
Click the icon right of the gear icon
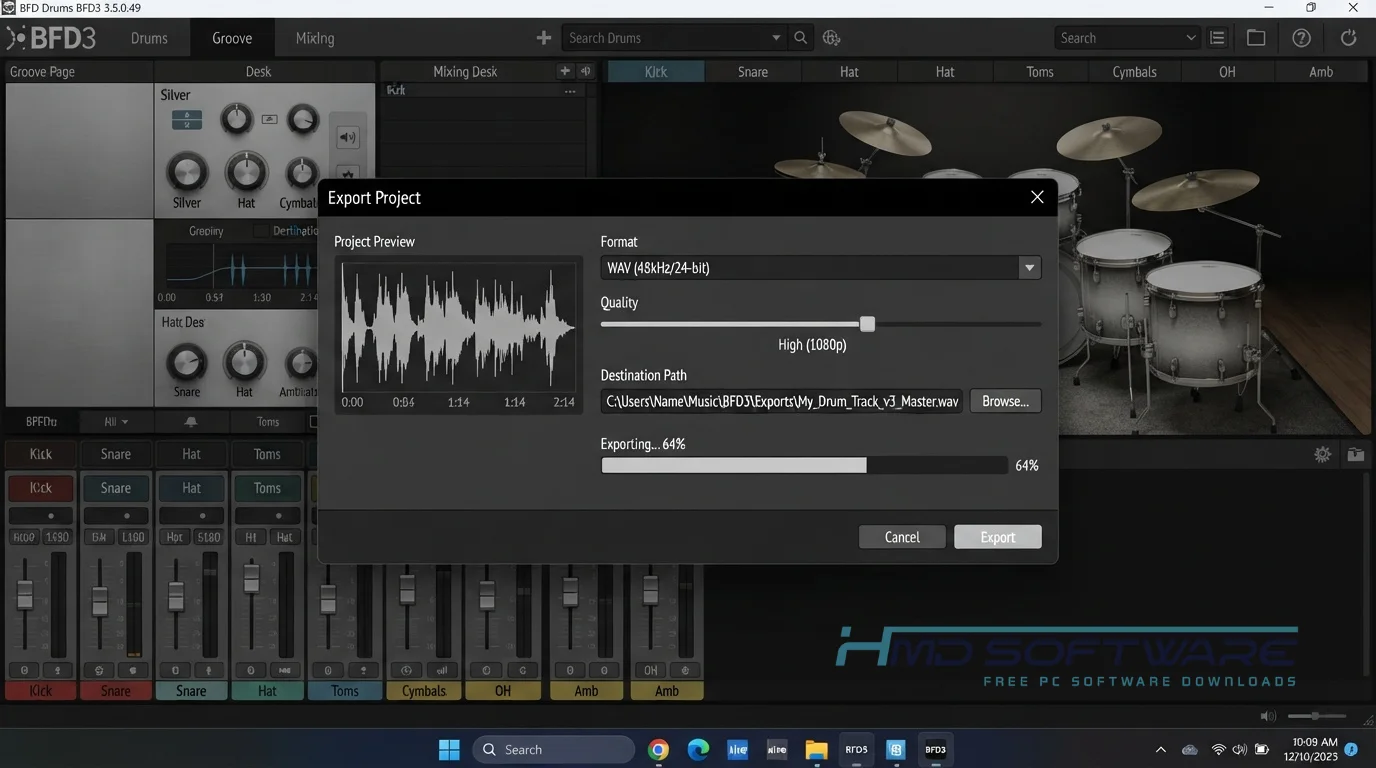[x=1355, y=454]
